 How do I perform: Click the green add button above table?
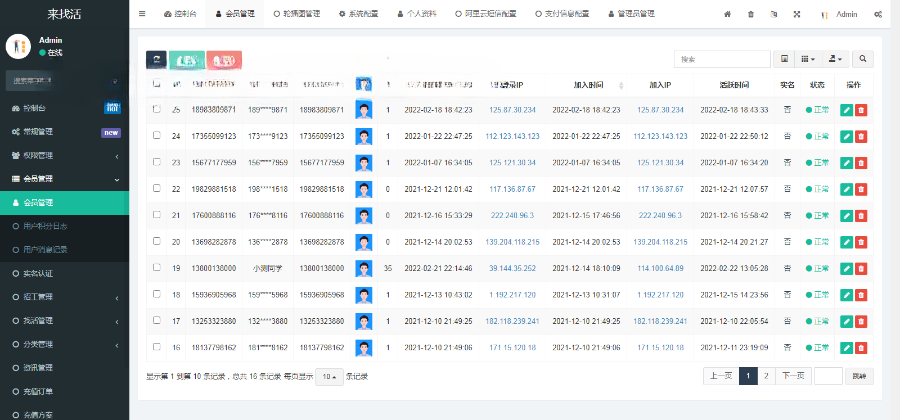tap(187, 60)
